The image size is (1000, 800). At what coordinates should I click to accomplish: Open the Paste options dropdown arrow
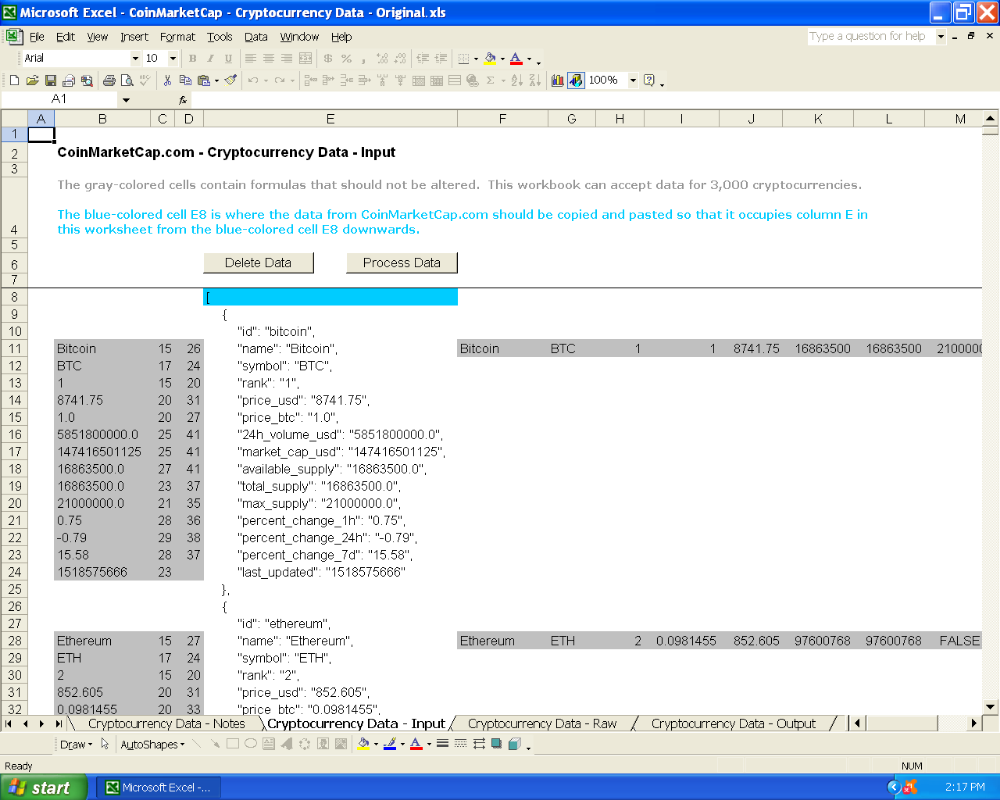[x=217, y=80]
